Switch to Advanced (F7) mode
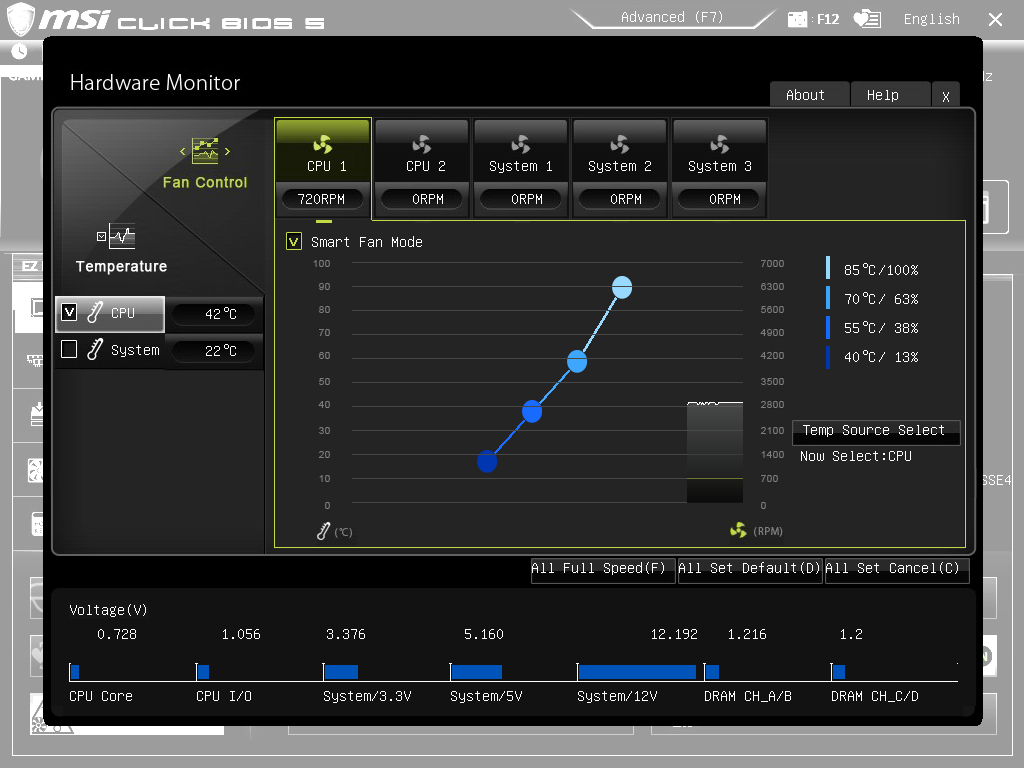Image resolution: width=1024 pixels, height=768 pixels. tap(672, 18)
